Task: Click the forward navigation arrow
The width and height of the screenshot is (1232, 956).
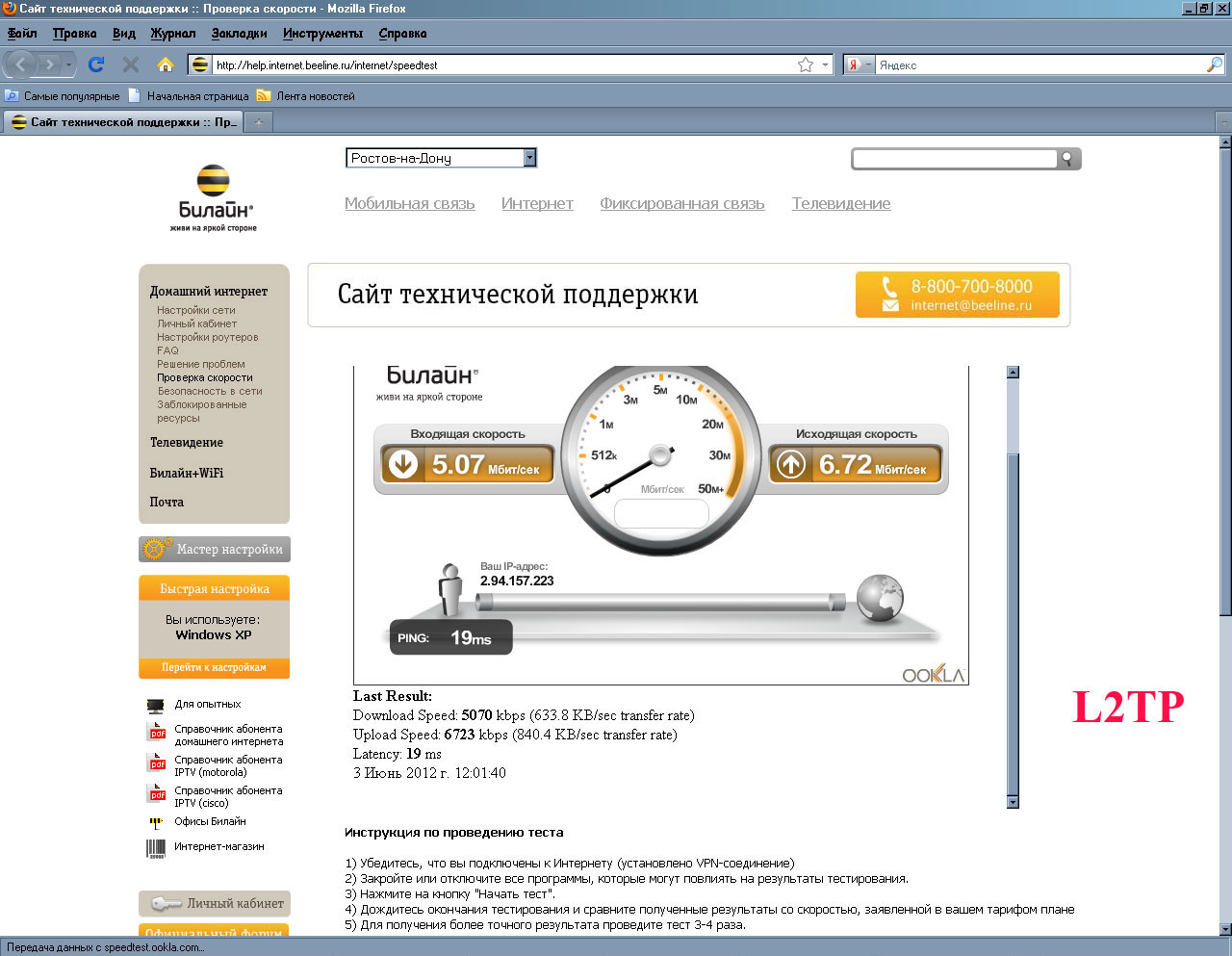Action: [x=49, y=65]
